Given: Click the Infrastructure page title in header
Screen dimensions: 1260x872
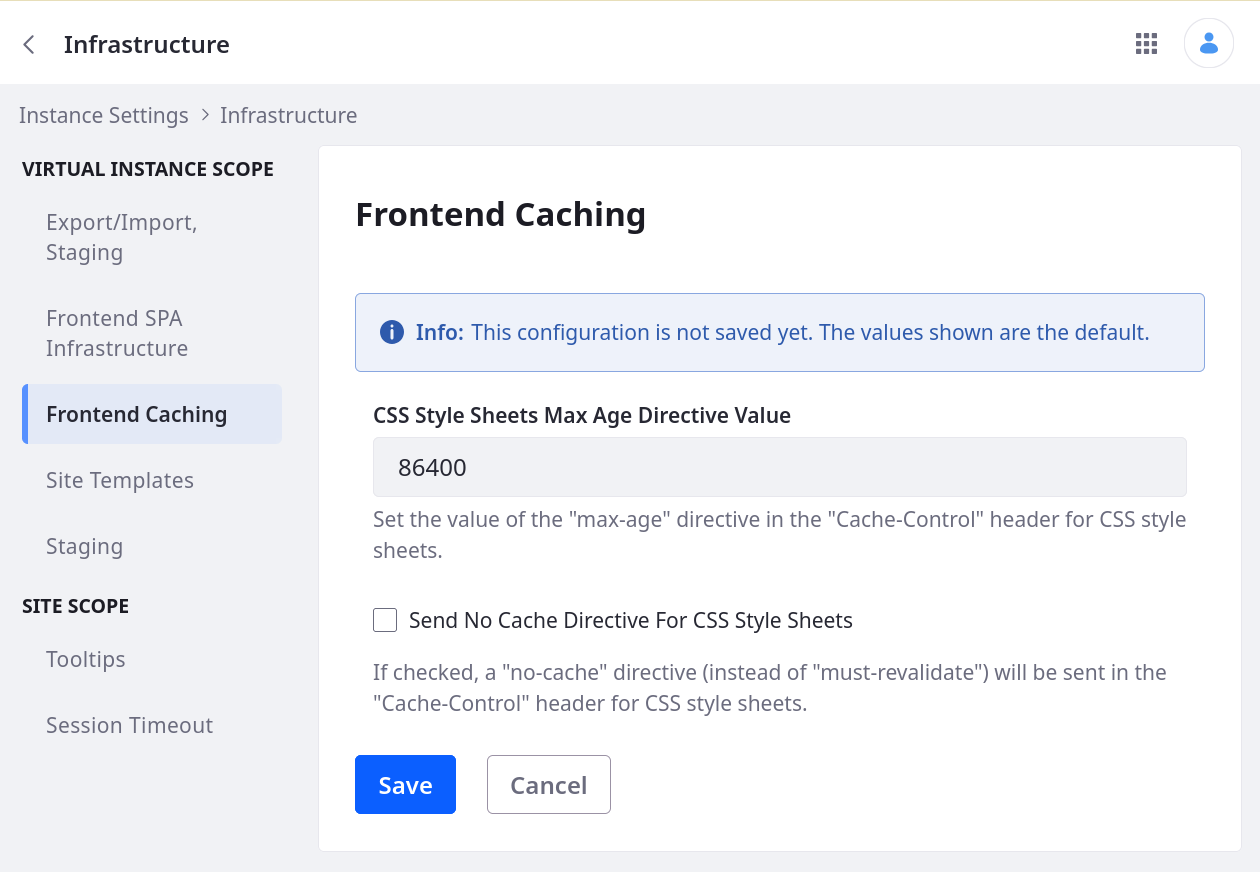Looking at the screenshot, I should coord(147,44).
